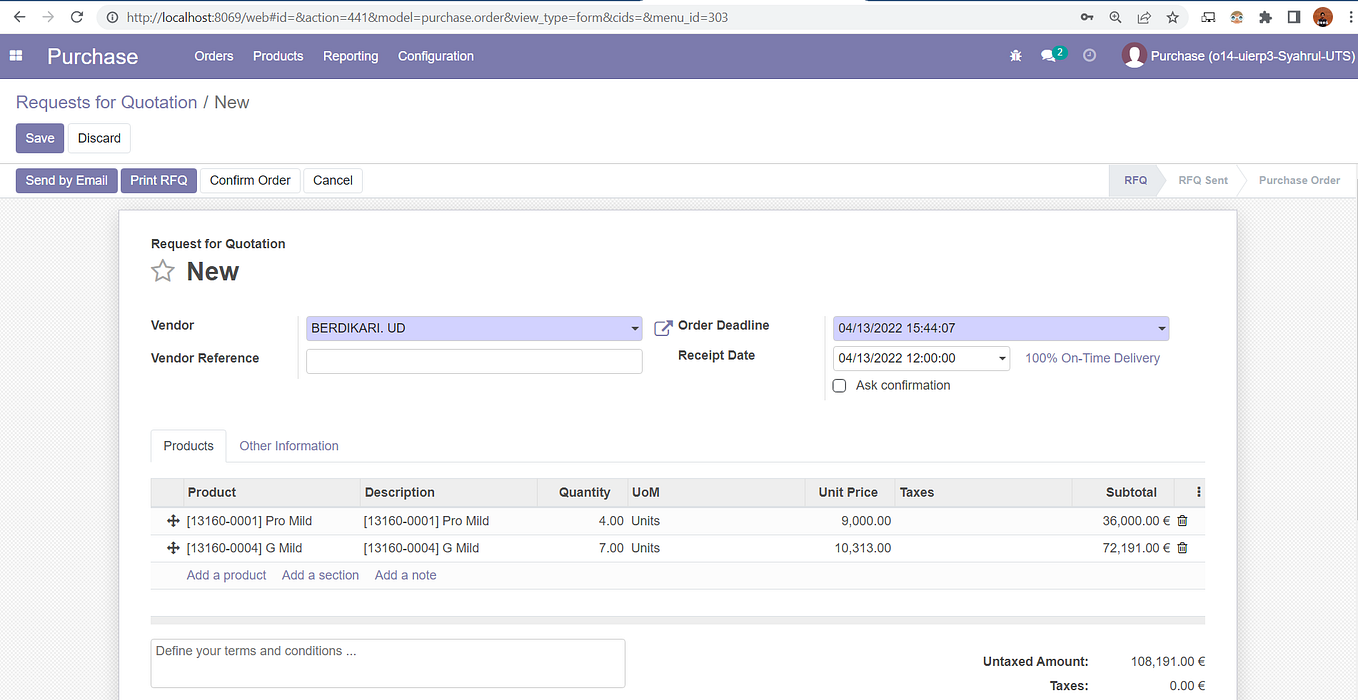Switch to the Other Information tab
The image size is (1358, 700).
click(x=288, y=446)
